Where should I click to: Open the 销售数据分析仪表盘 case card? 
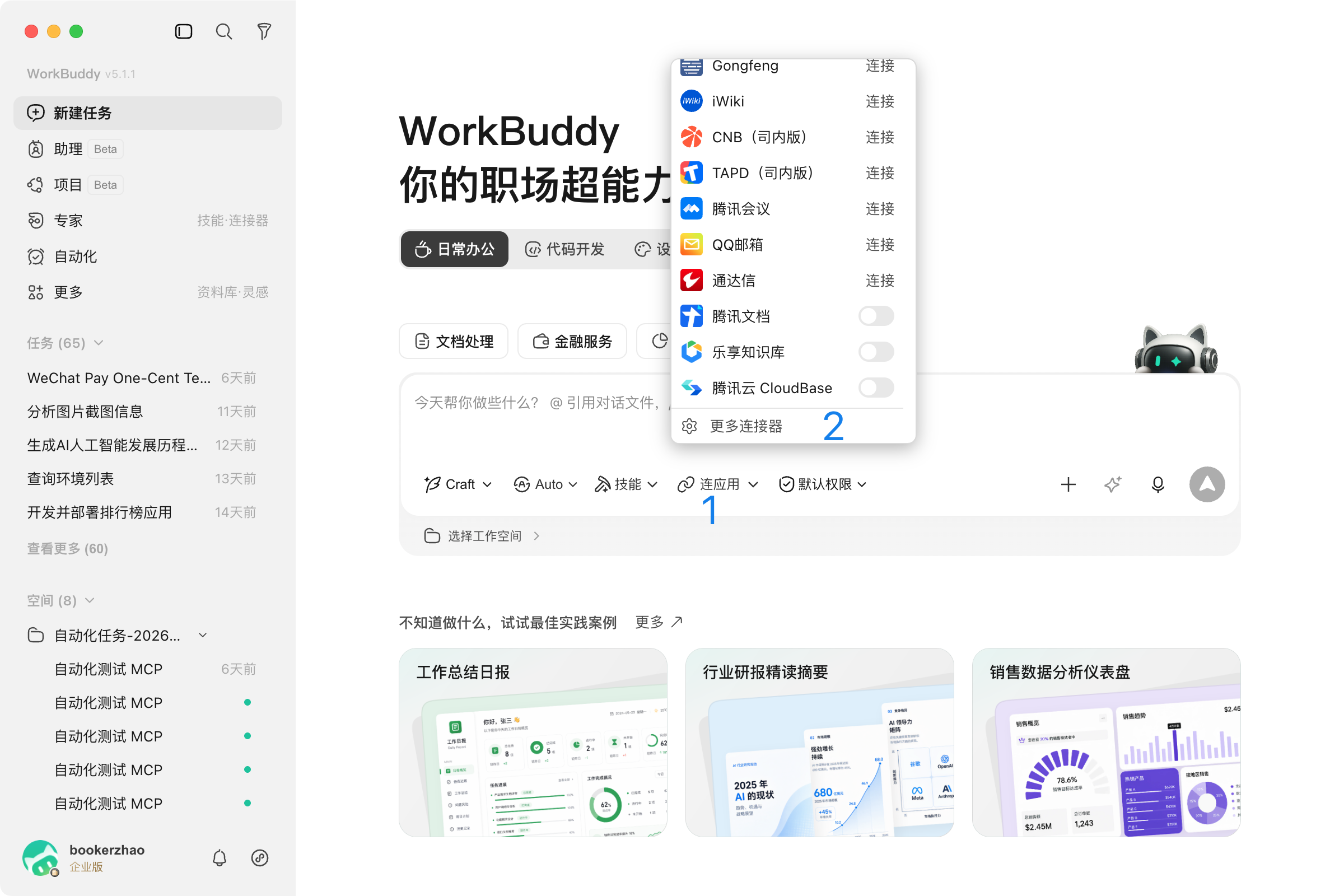tap(1105, 743)
